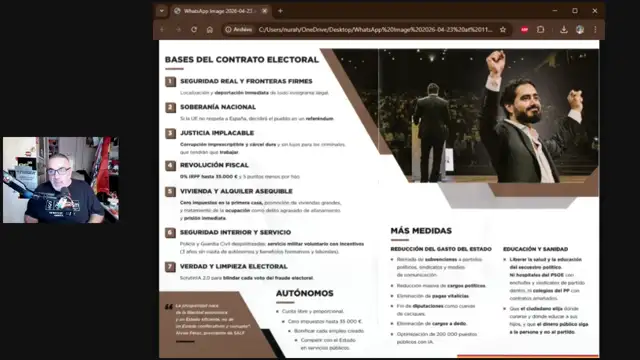
Task: Select the WhatsApp Image browser tab
Action: click(219, 11)
